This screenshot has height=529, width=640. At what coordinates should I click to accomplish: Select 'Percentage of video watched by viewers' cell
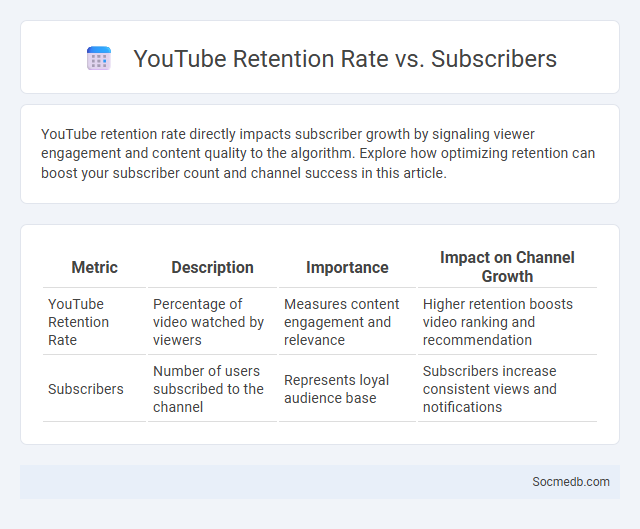click(212, 322)
